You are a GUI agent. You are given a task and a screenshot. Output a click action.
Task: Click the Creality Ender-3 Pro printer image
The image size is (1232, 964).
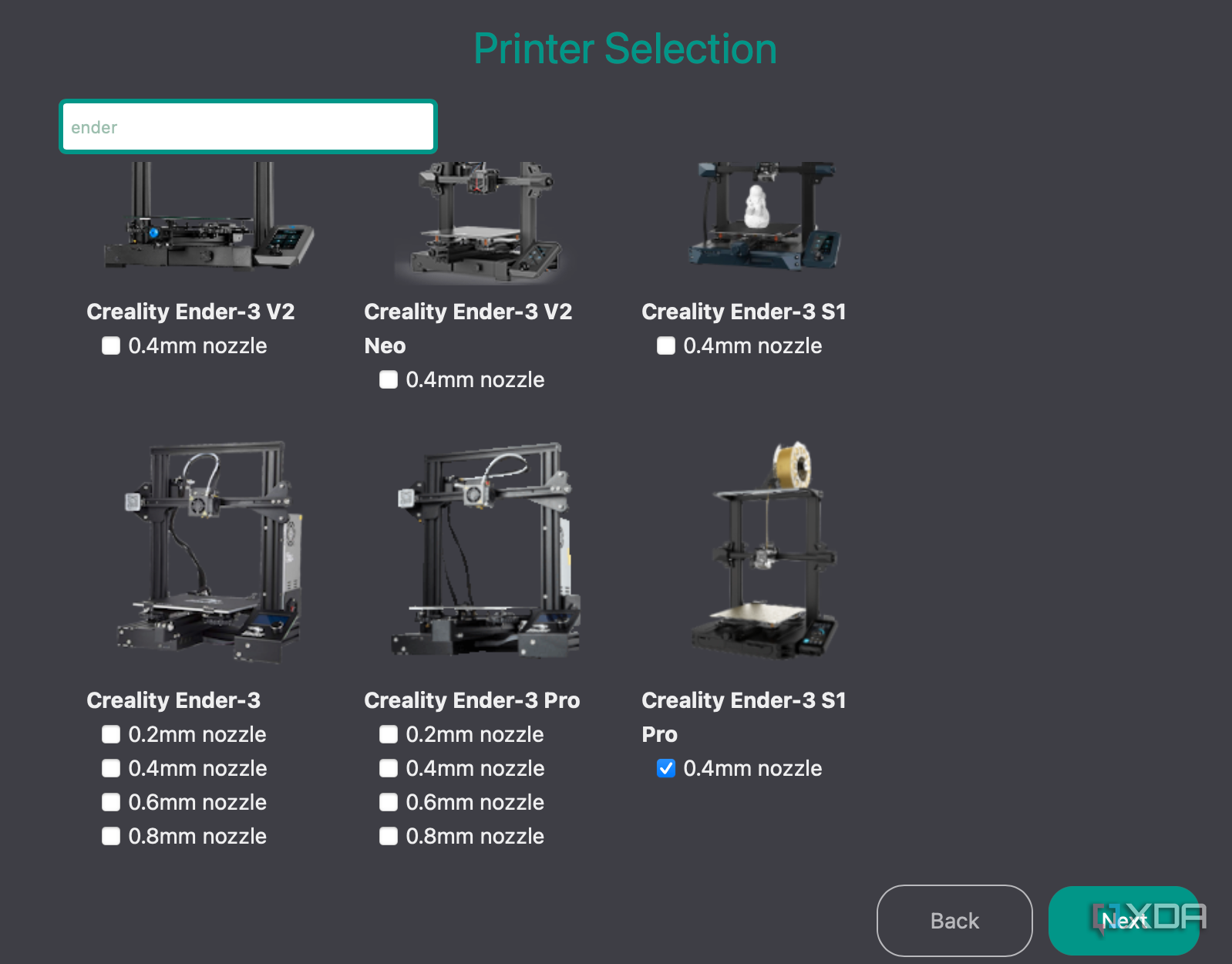point(486,551)
